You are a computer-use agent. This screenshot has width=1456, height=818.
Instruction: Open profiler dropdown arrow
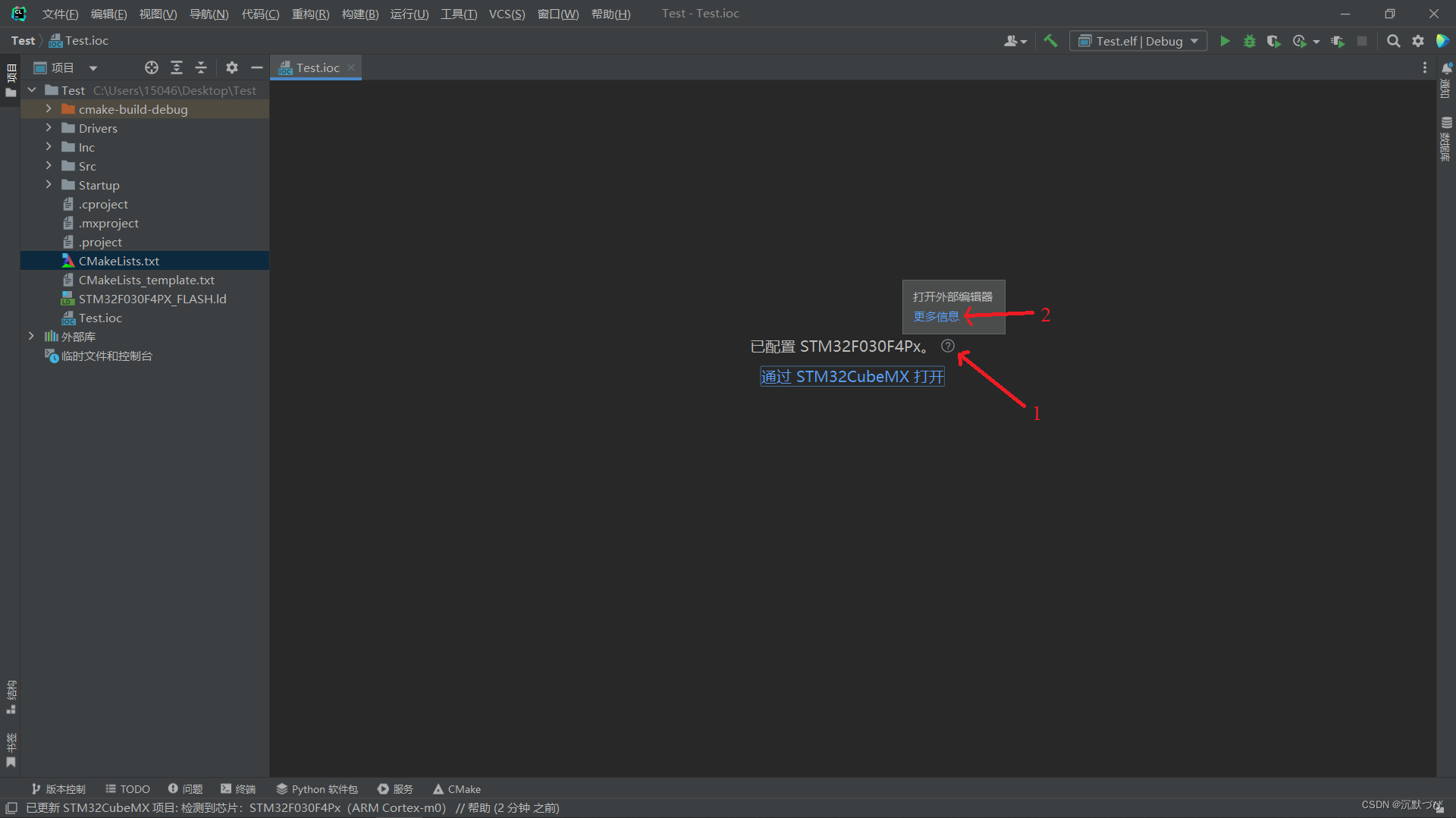(x=1316, y=42)
